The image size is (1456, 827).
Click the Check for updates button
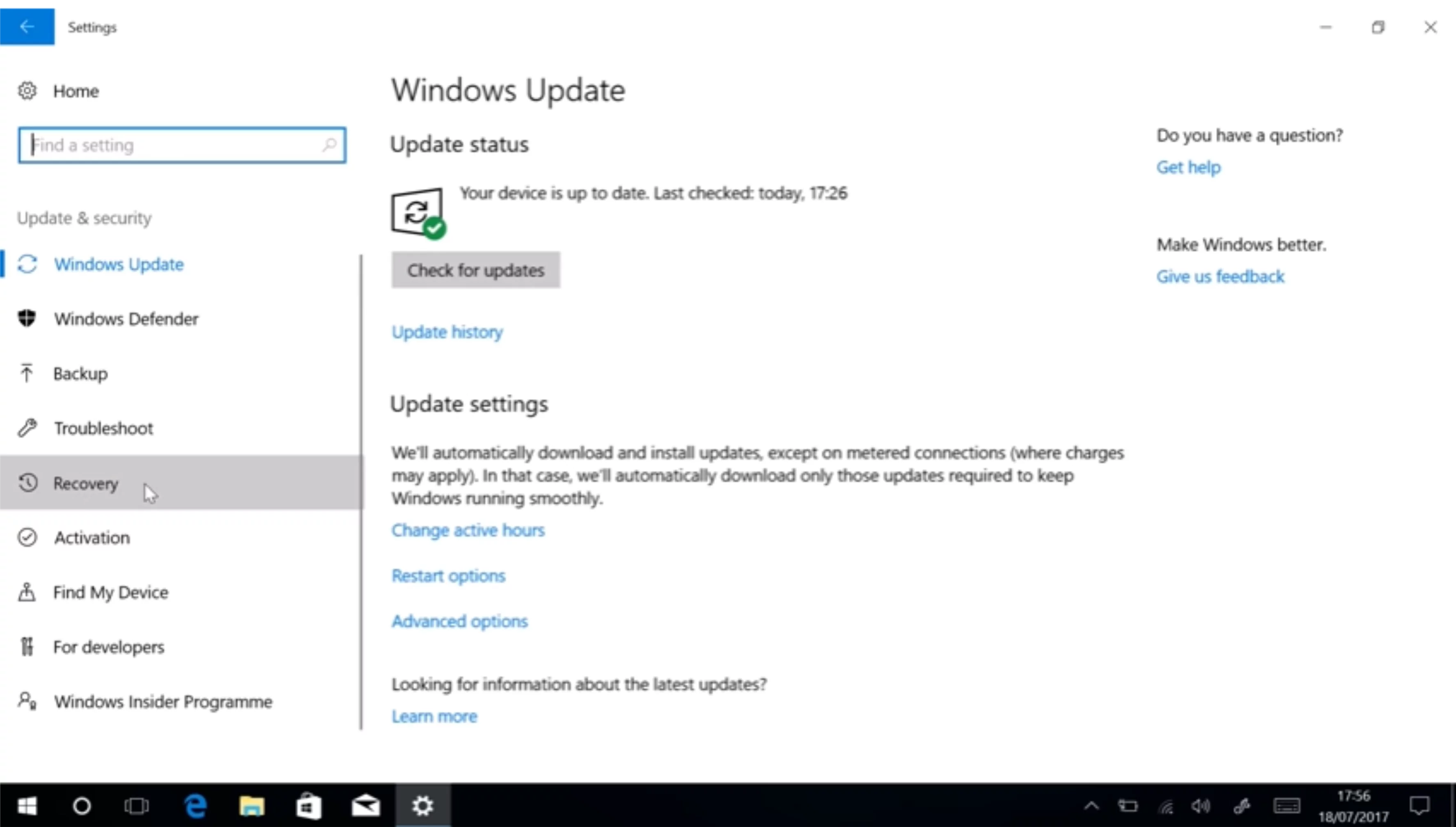(475, 270)
